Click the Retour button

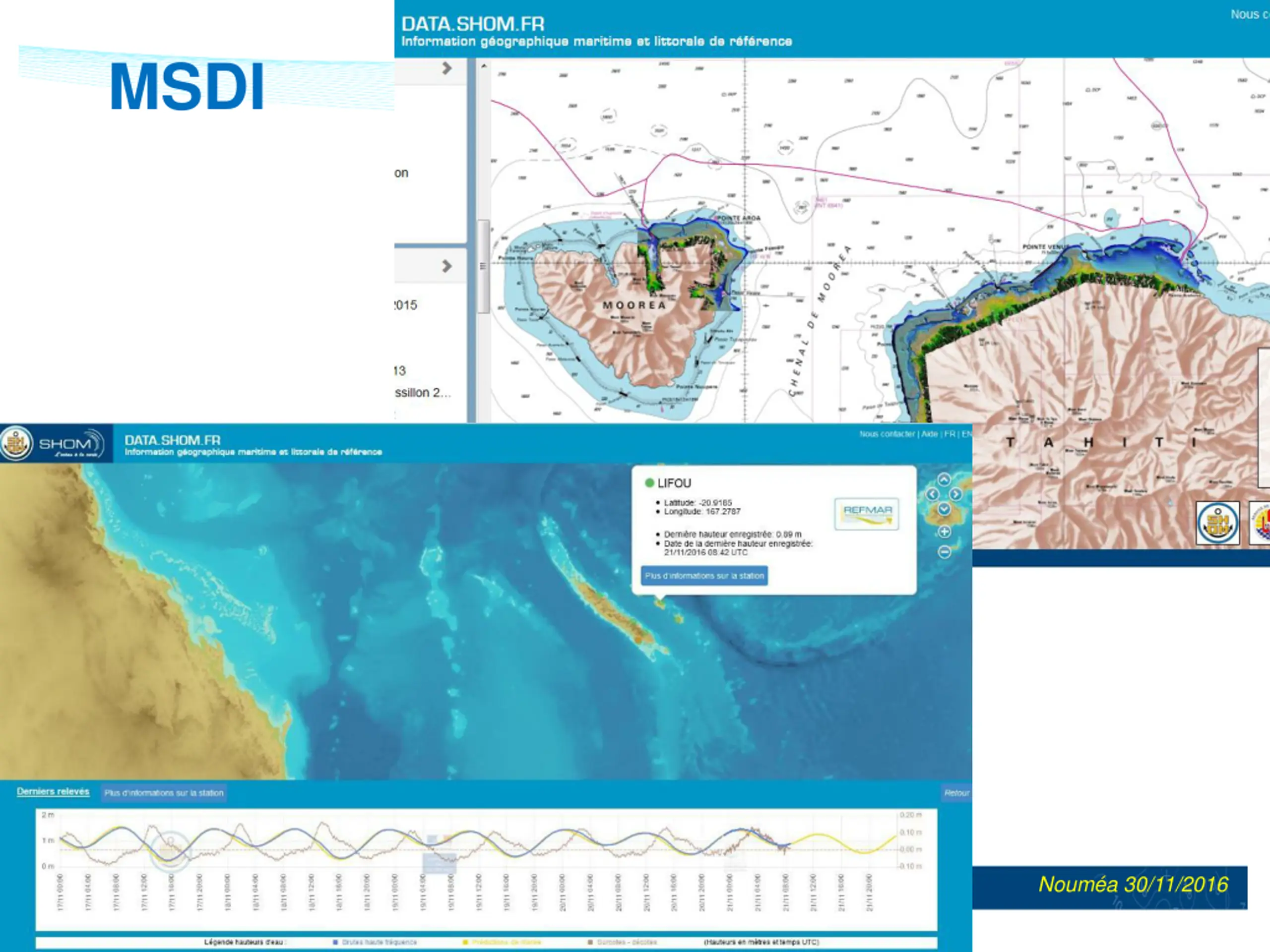tap(956, 793)
